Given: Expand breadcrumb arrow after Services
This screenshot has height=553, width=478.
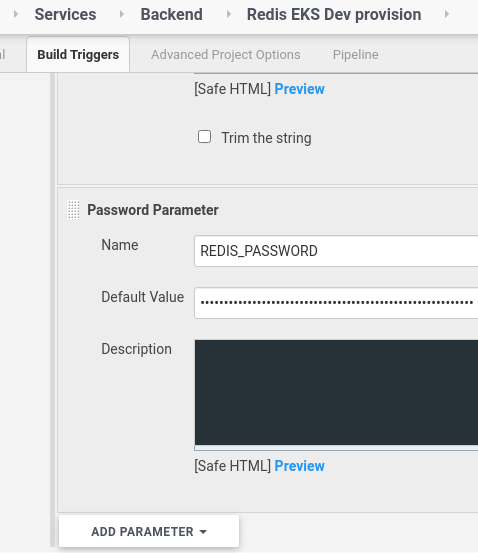Looking at the screenshot, I should [x=122, y=14].
